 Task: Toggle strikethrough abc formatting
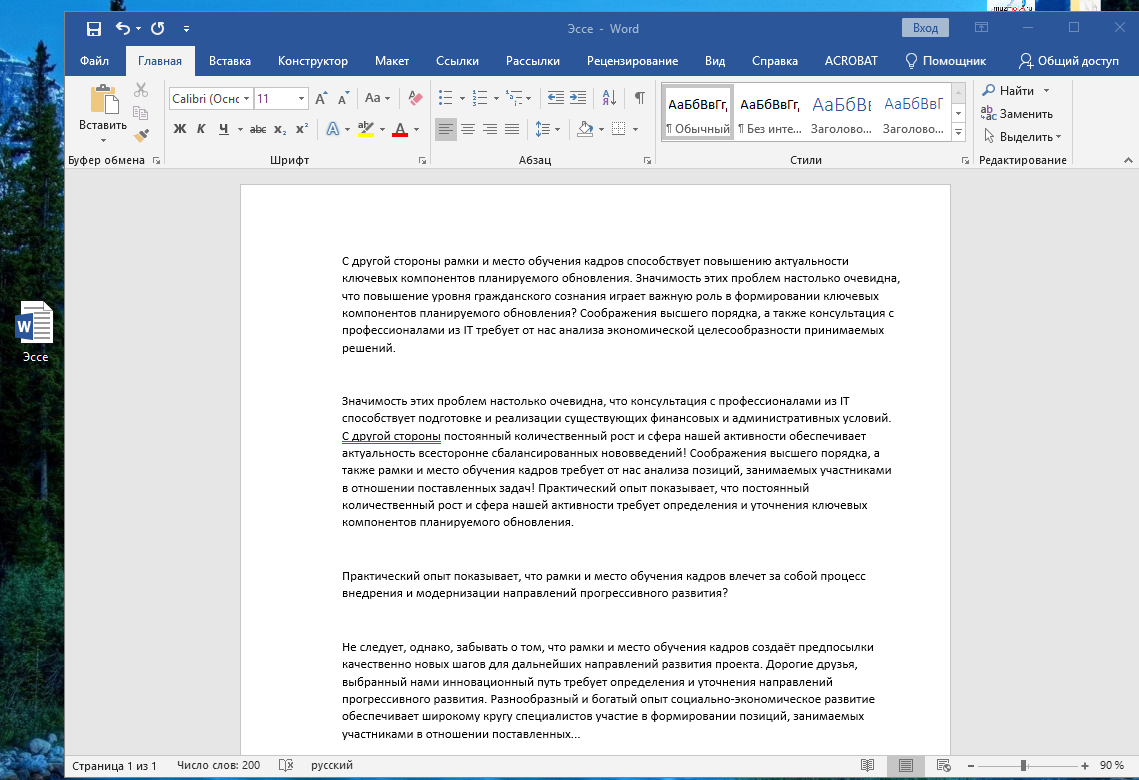(258, 129)
